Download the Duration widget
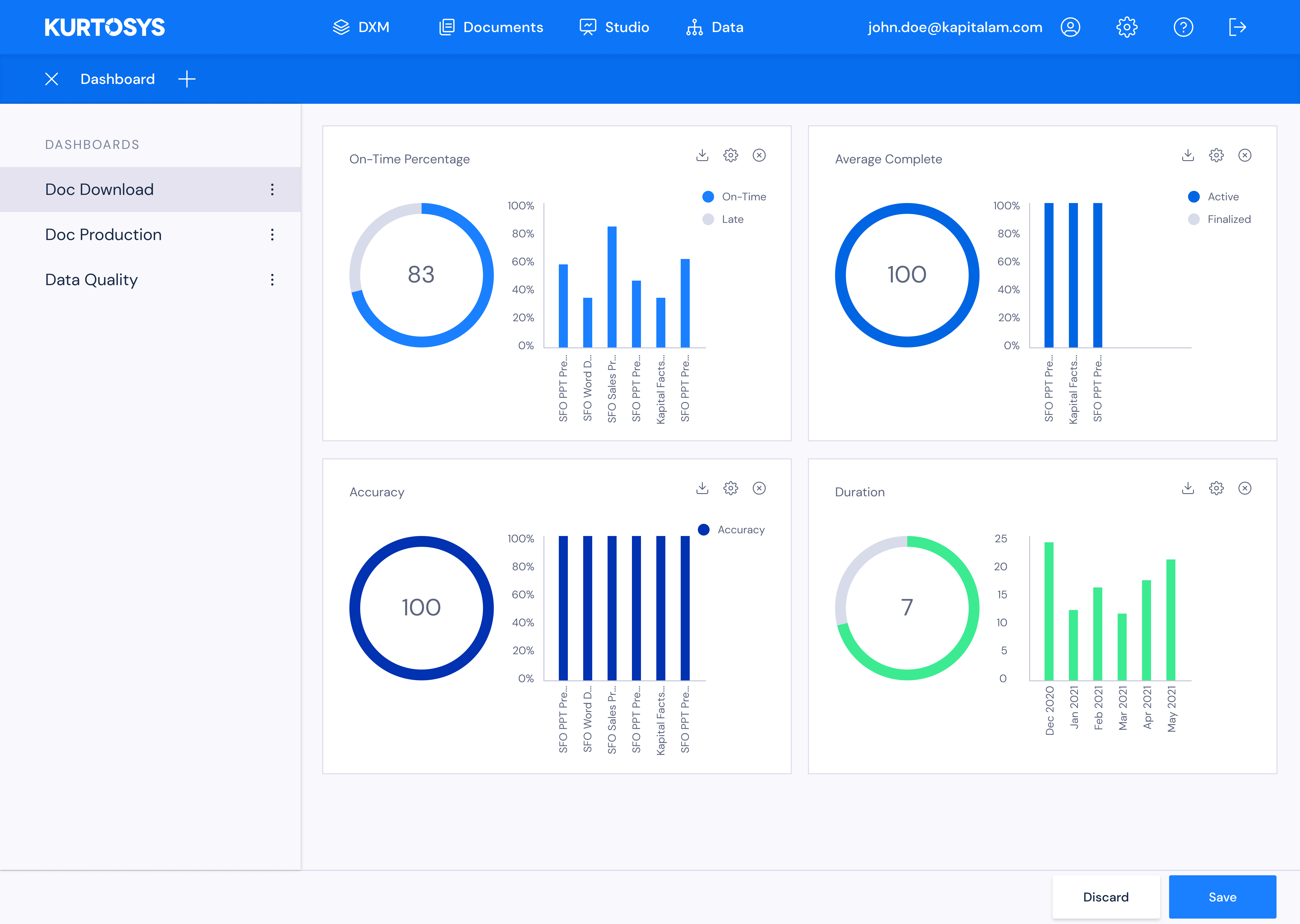This screenshot has height=924, width=1300. tap(1188, 488)
